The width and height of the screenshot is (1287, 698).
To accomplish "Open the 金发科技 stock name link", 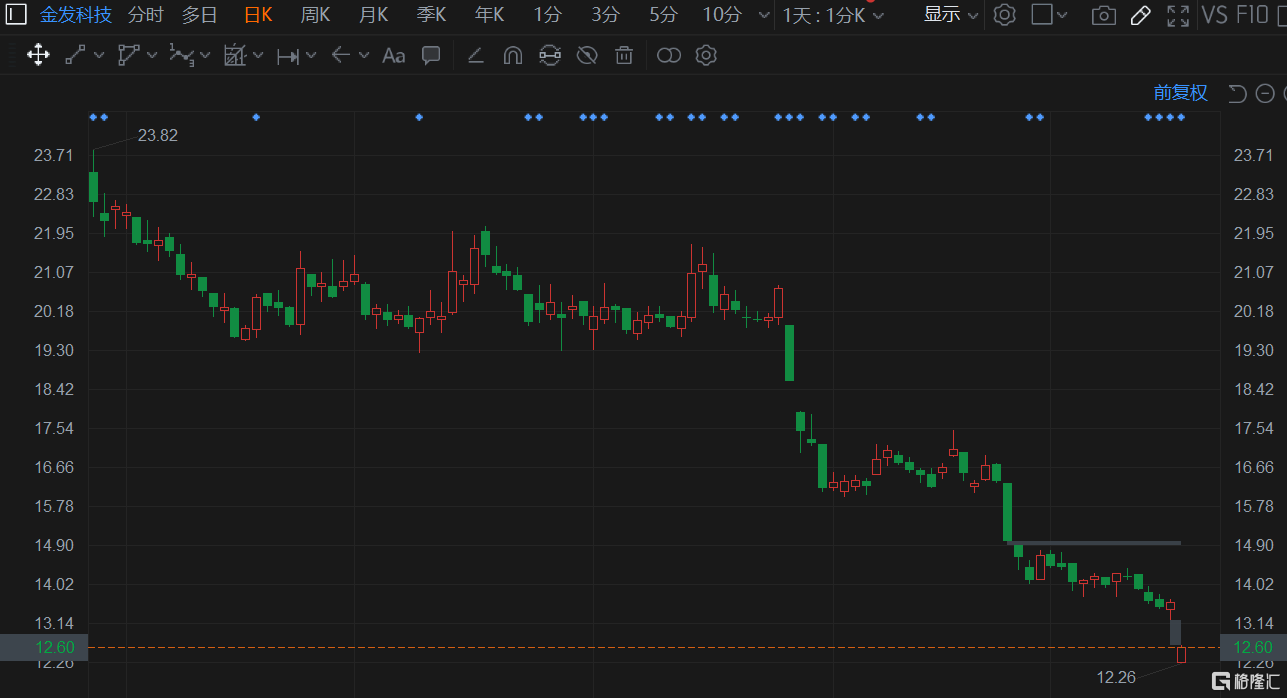I will [75, 15].
